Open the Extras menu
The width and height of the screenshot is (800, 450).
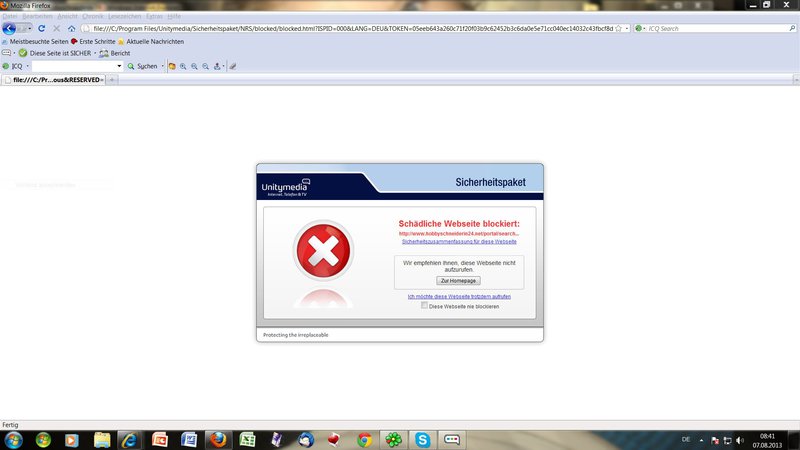pos(154,16)
